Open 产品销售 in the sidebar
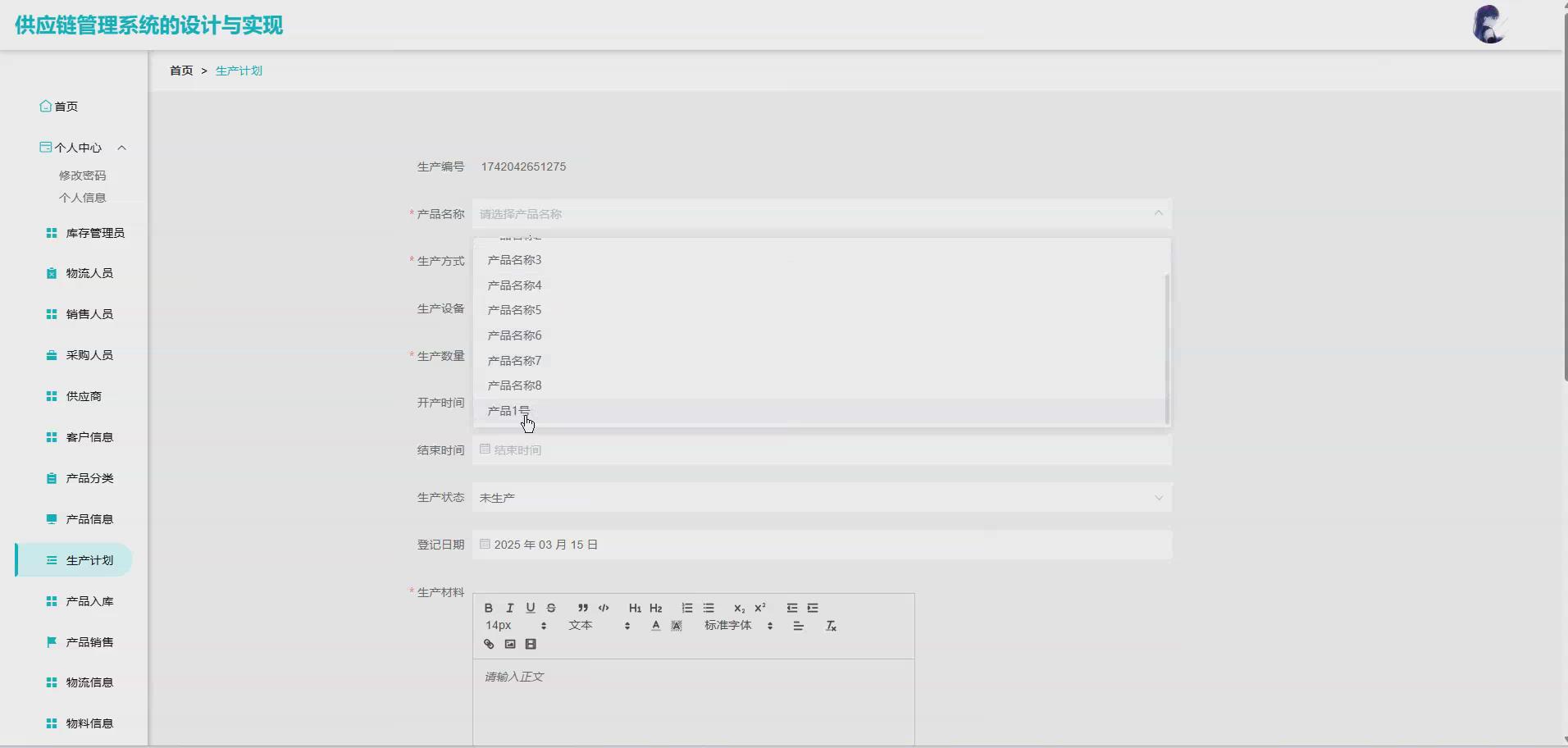This screenshot has height=748, width=1568. pyautogui.click(x=80, y=642)
